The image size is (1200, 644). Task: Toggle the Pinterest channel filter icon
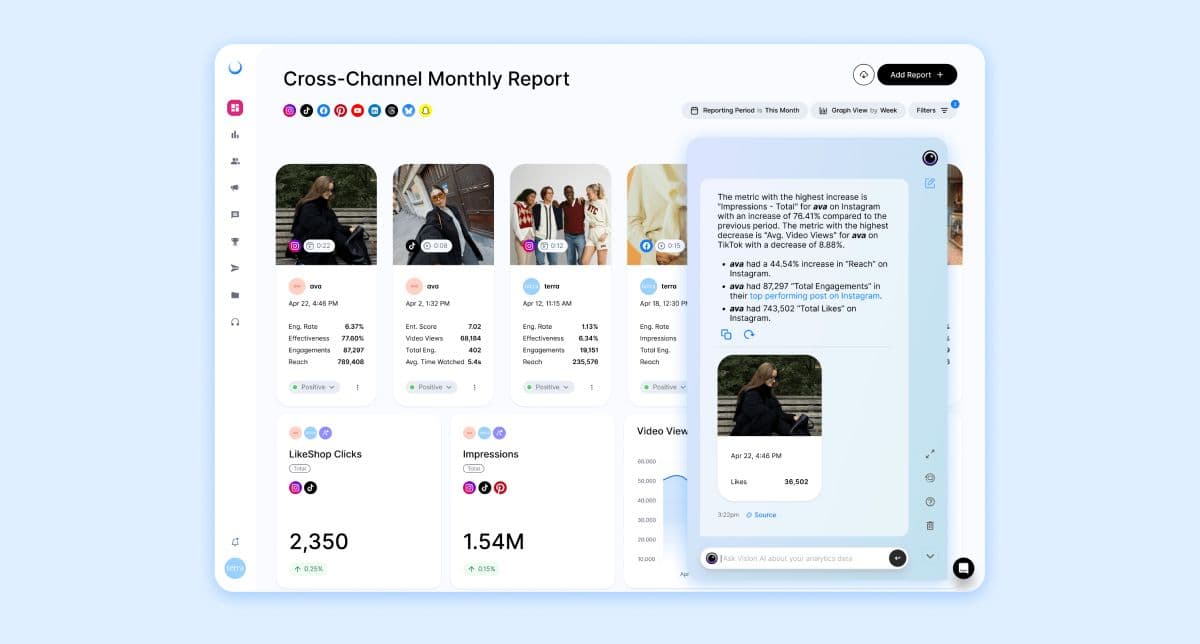[341, 111]
